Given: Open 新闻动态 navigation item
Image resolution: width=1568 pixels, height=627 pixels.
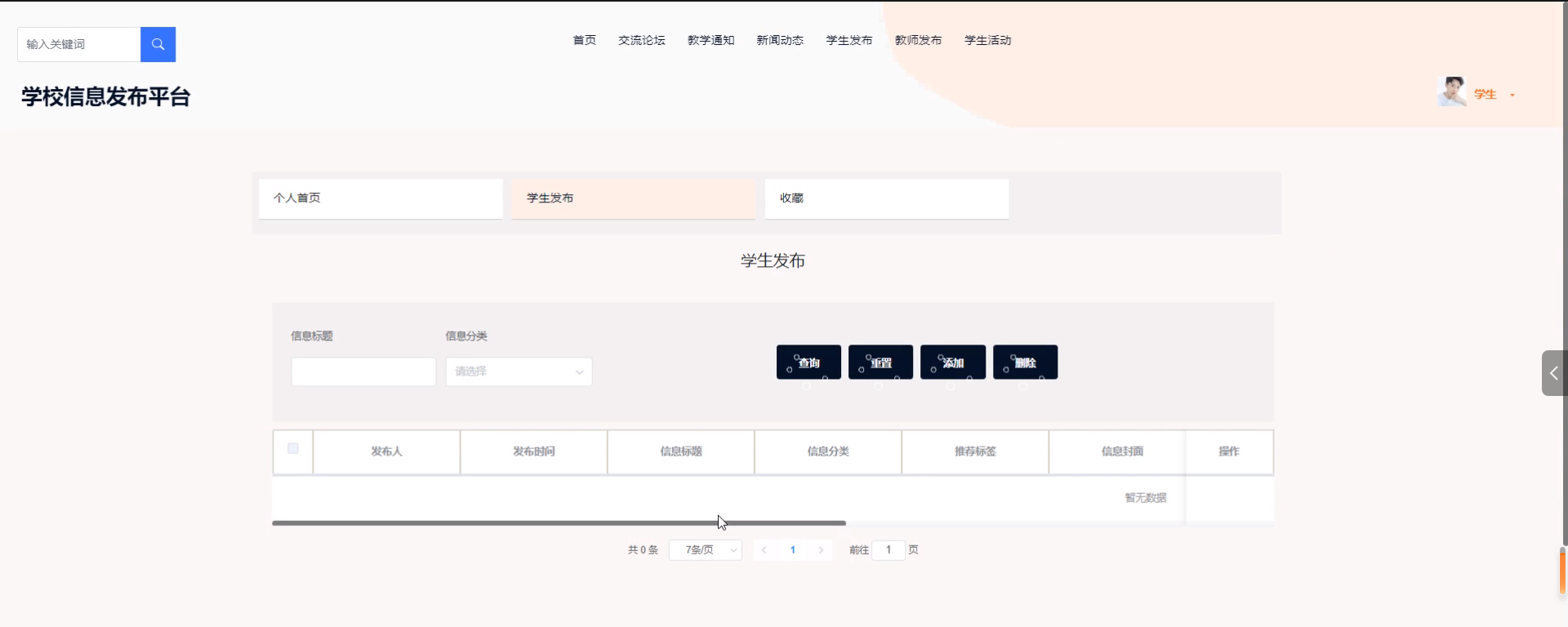Looking at the screenshot, I should [780, 40].
